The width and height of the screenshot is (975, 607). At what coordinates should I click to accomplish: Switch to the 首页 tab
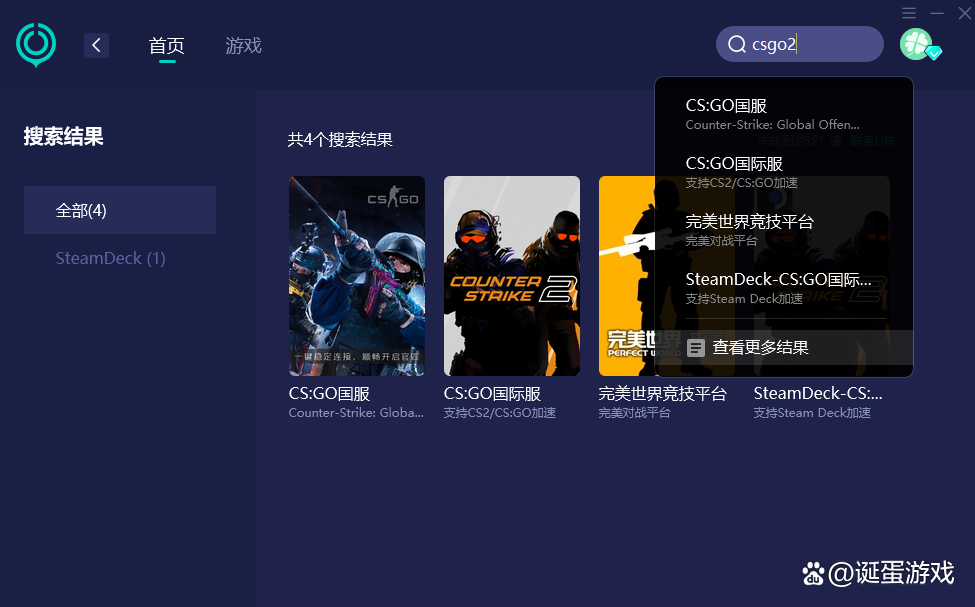[x=166, y=45]
